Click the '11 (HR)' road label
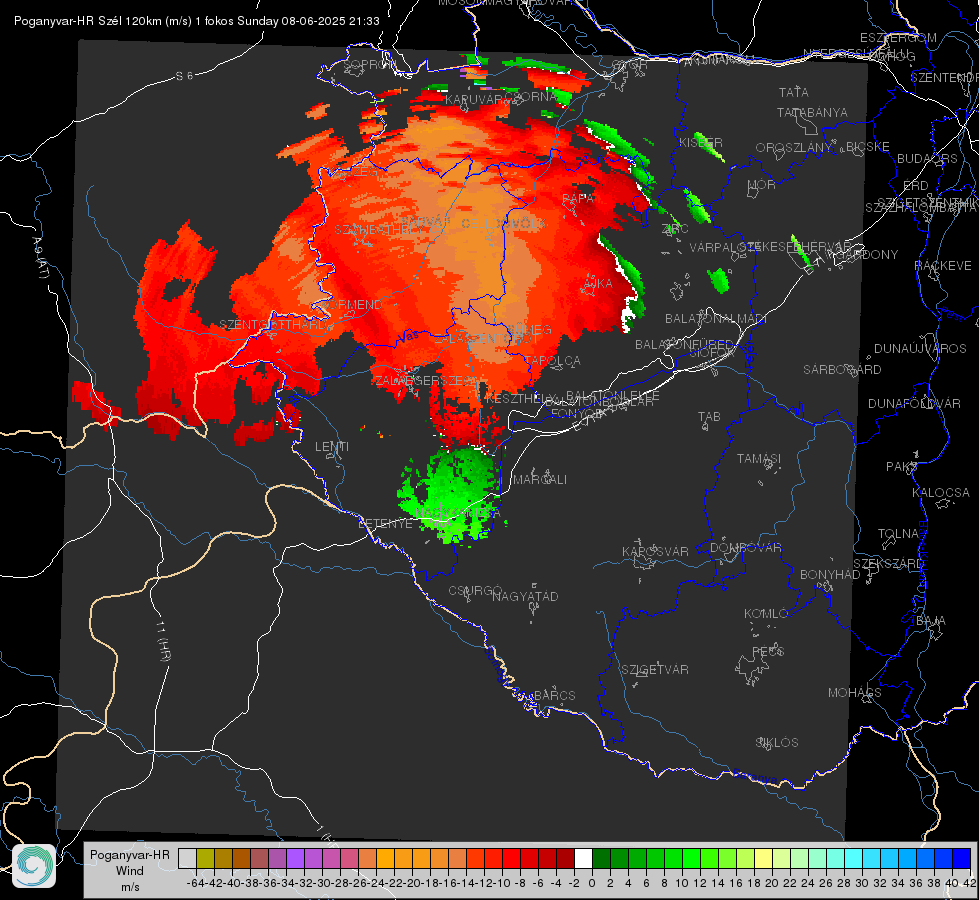 (x=164, y=641)
